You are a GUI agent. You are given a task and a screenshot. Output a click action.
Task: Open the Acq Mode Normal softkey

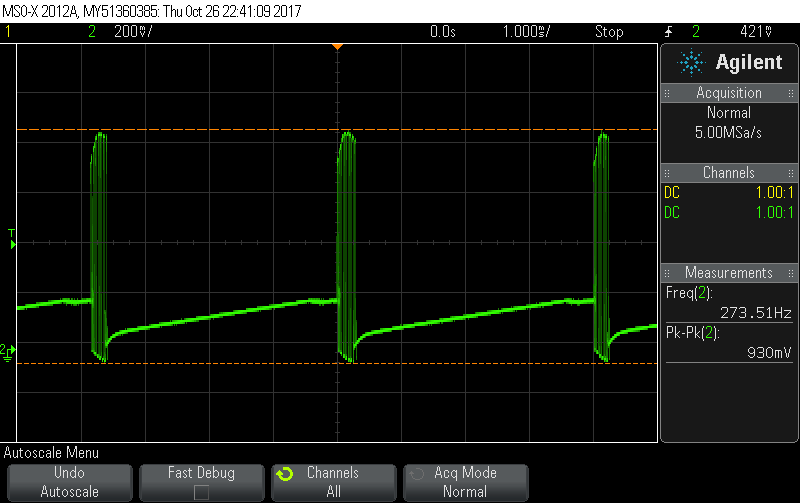(x=465, y=482)
